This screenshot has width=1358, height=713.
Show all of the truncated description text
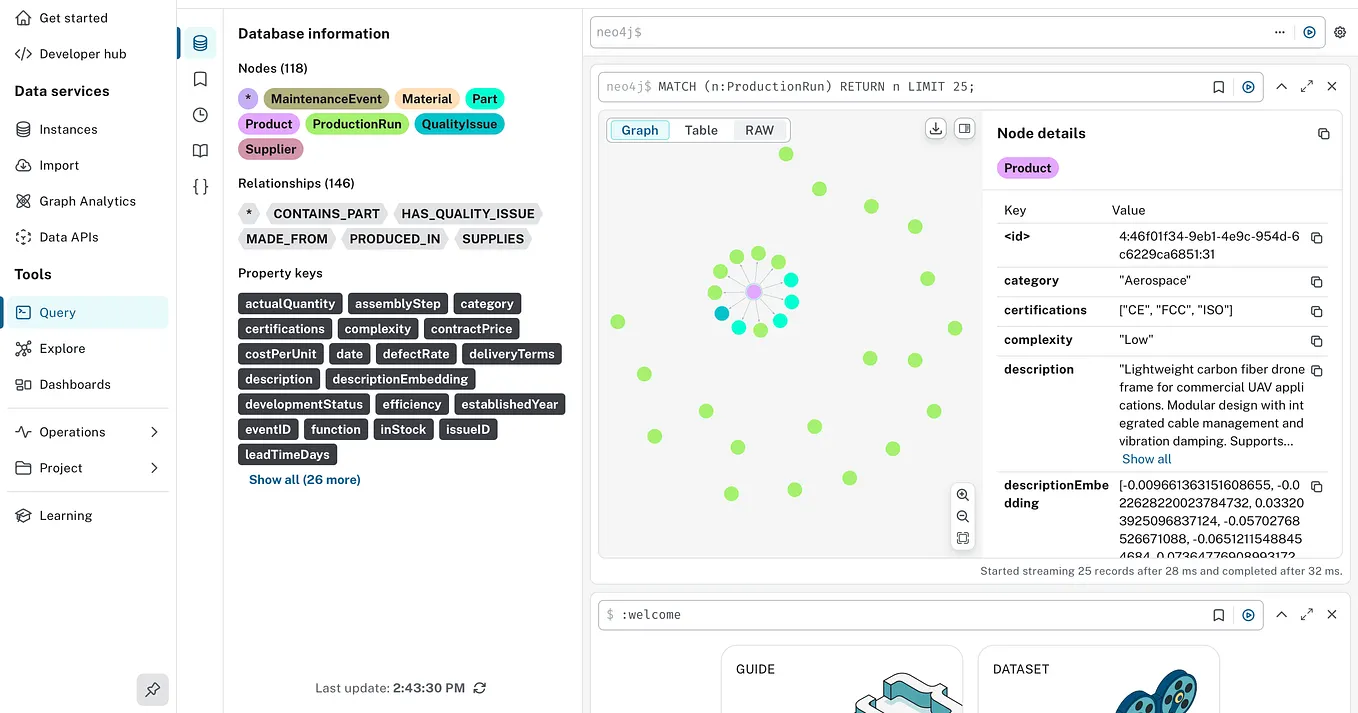(1146, 459)
